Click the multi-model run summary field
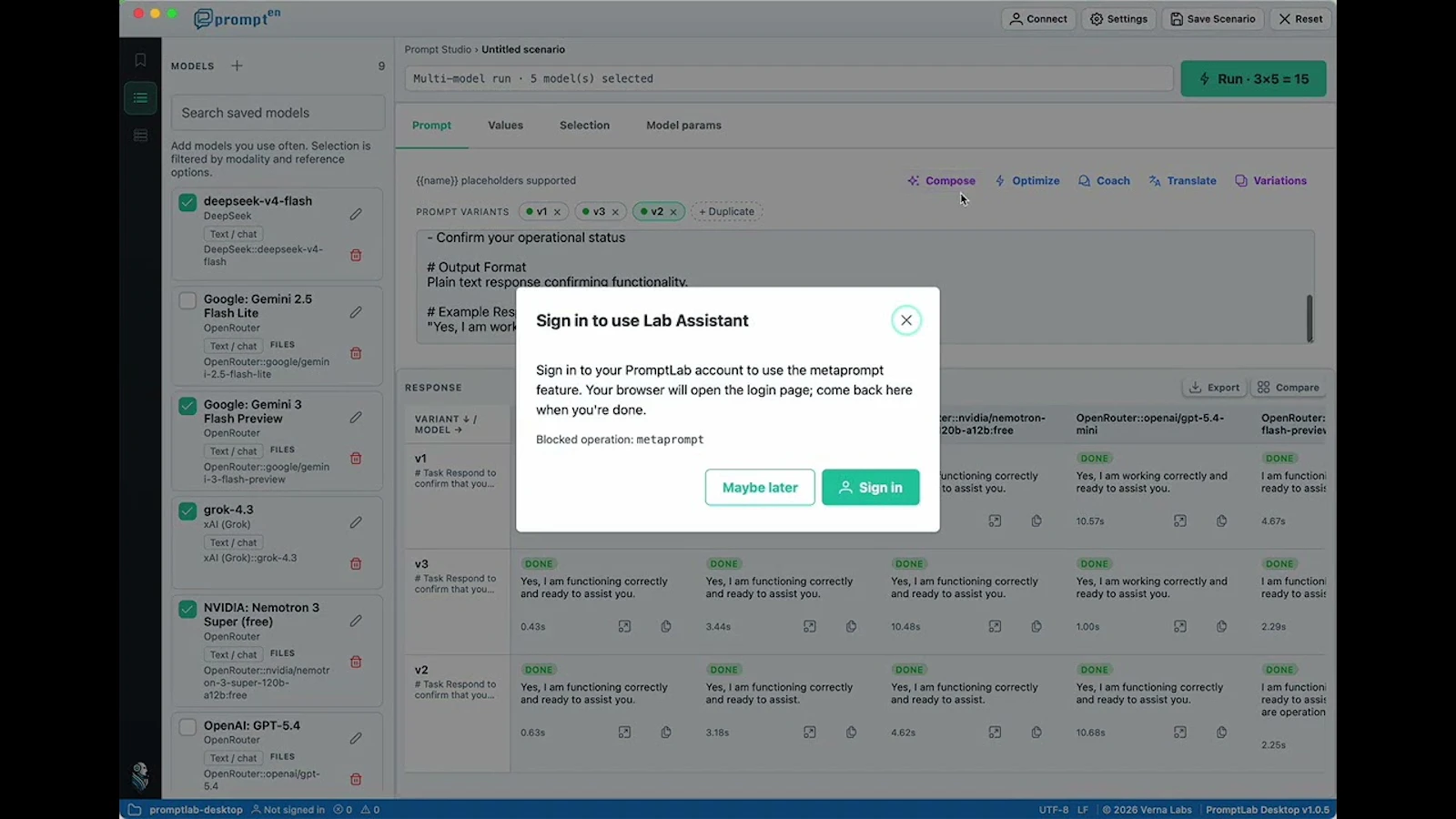This screenshot has width=1456, height=819. [789, 79]
